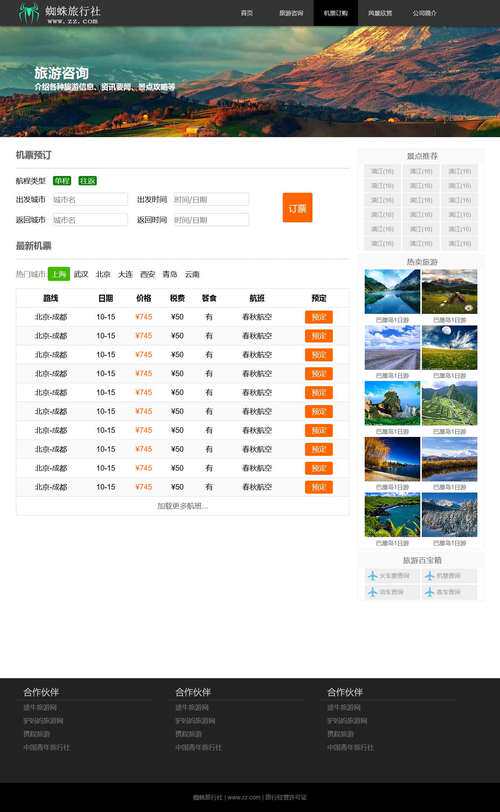Screen dimensions: 500x812
Task: Open 公司简介 navigation item
Action: coord(424,13)
